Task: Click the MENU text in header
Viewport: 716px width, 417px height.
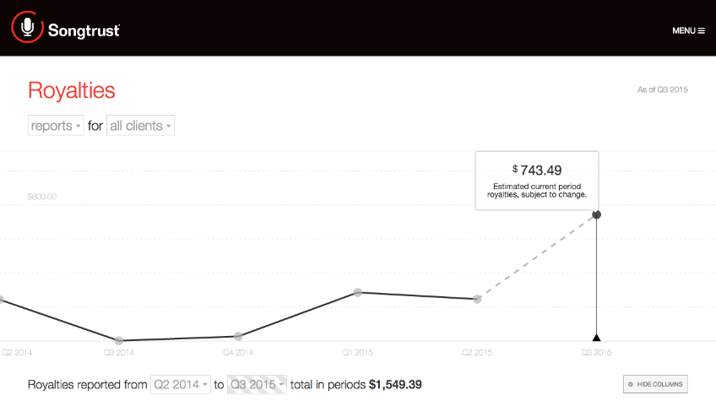Action: (684, 31)
